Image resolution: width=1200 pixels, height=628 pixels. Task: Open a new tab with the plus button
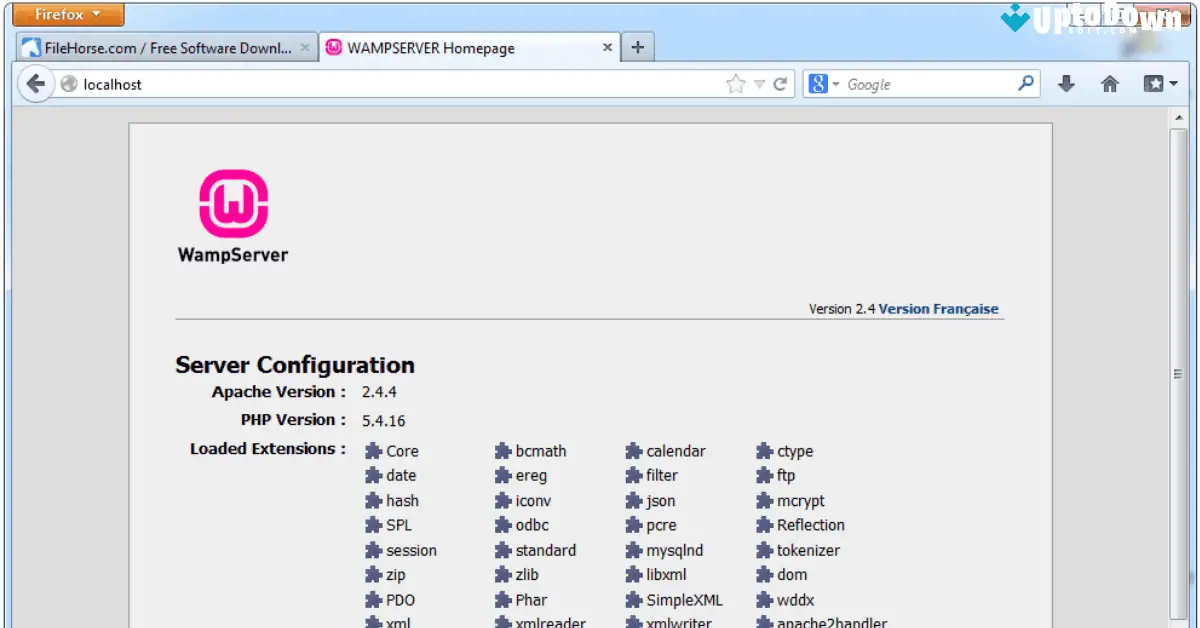coord(638,45)
